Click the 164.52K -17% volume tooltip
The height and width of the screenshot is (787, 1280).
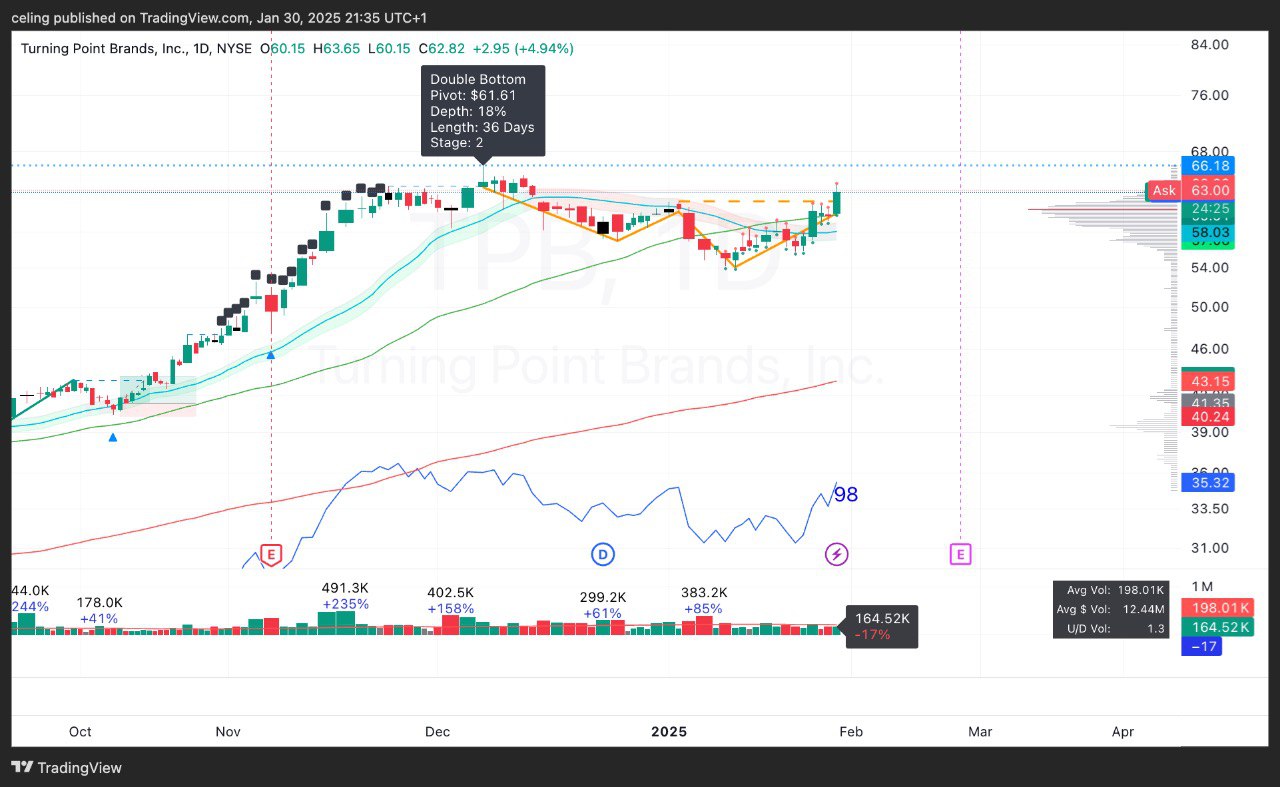pyautogui.click(x=881, y=627)
